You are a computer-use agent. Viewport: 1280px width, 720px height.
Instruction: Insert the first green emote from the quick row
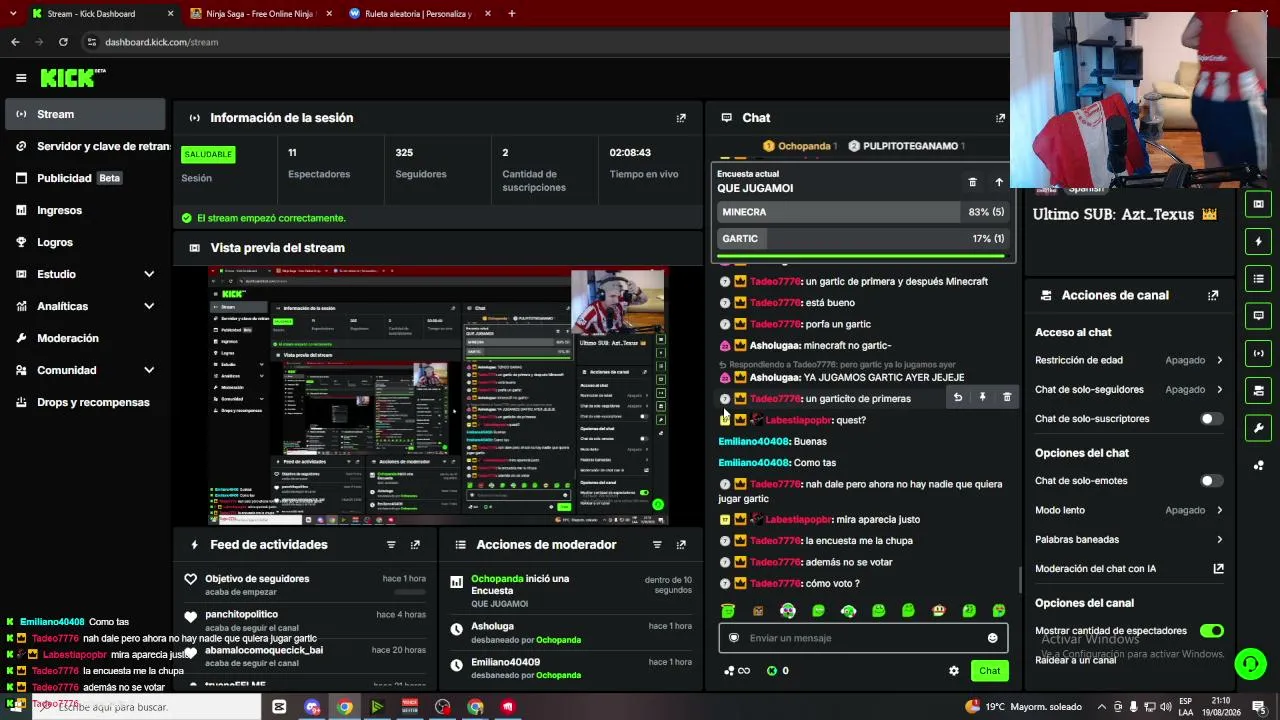pyautogui.click(x=728, y=611)
